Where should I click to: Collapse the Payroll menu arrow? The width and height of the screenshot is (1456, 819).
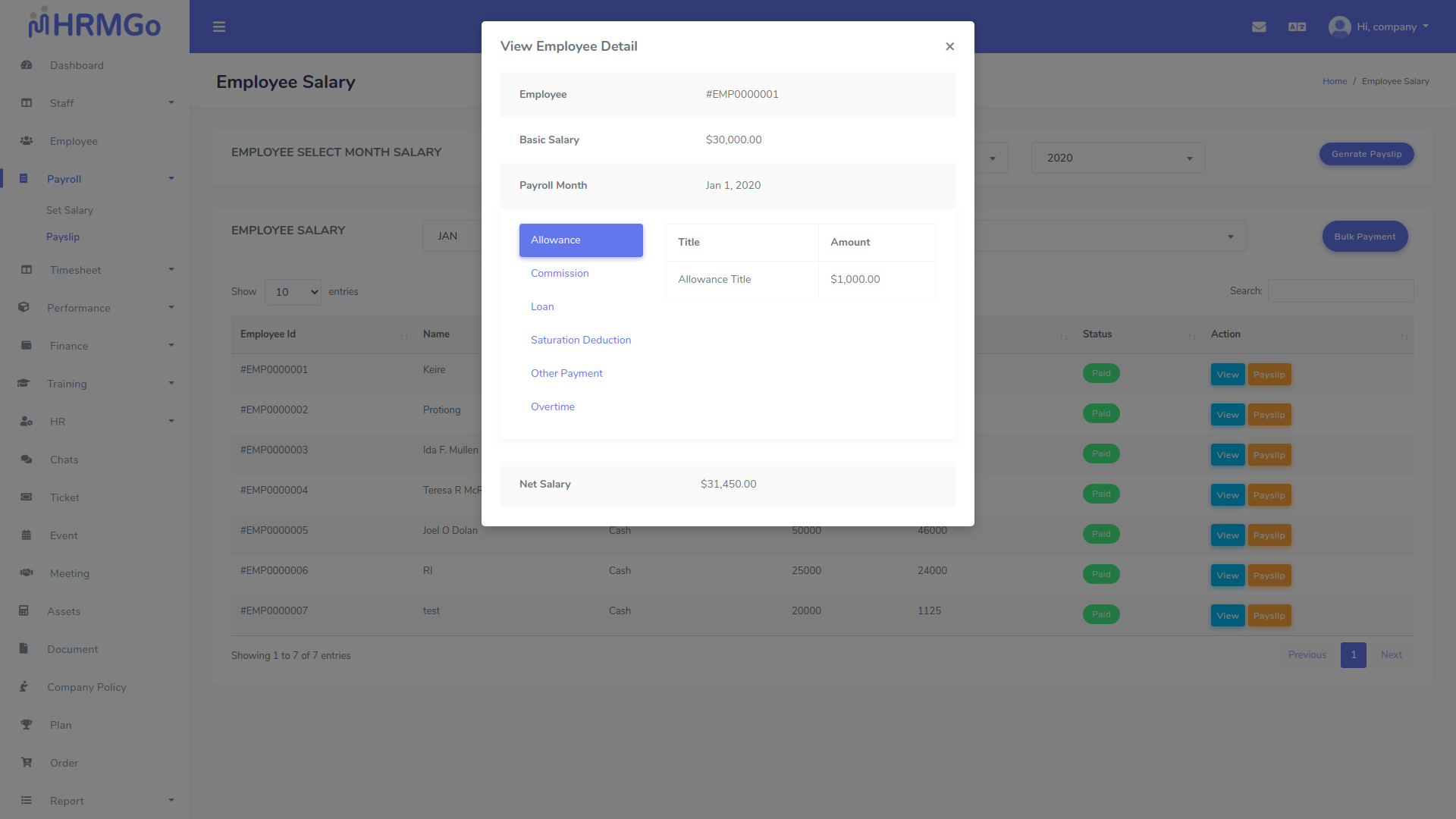coord(171,178)
